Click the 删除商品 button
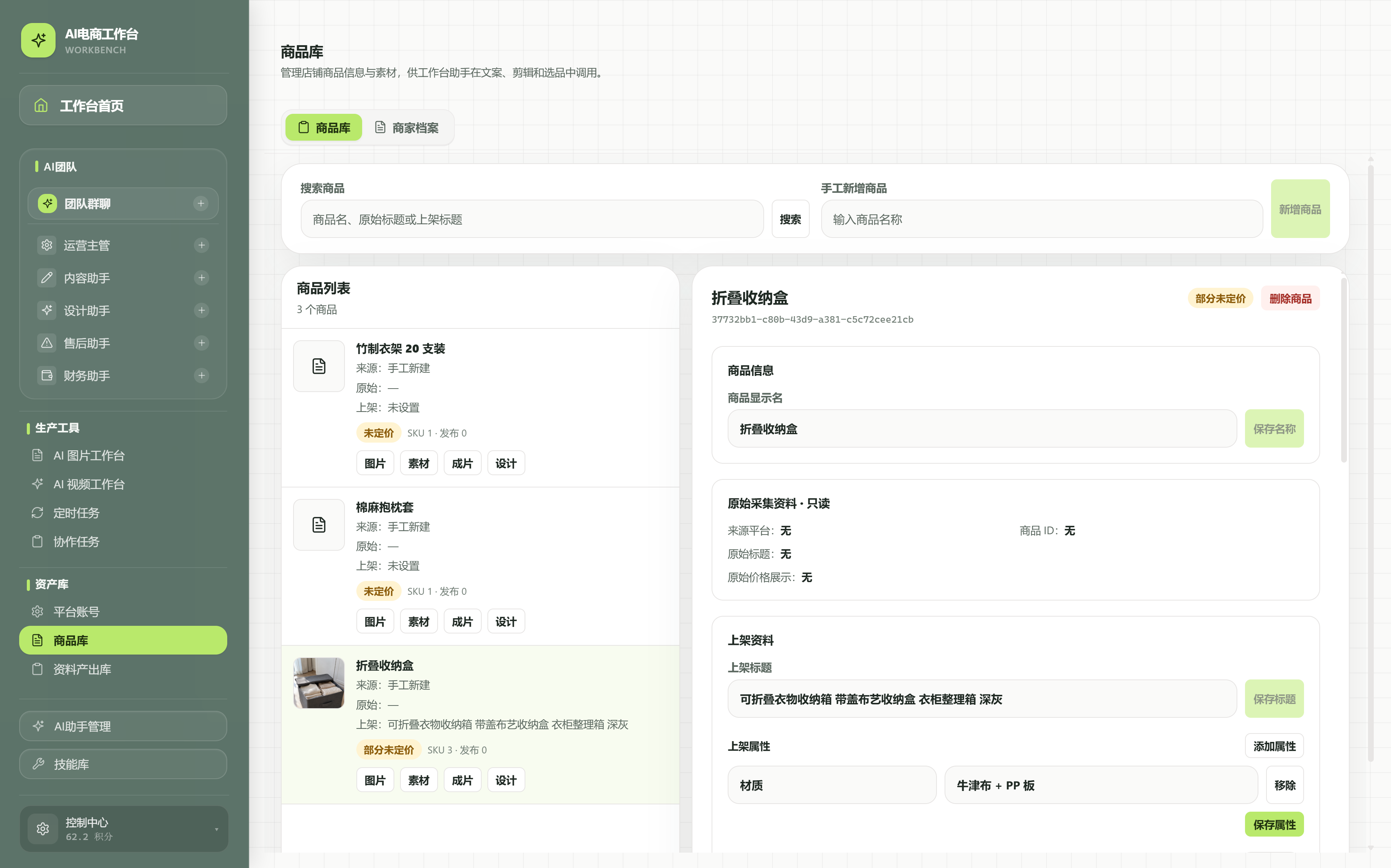The height and width of the screenshot is (868, 1391). pos(1290,299)
